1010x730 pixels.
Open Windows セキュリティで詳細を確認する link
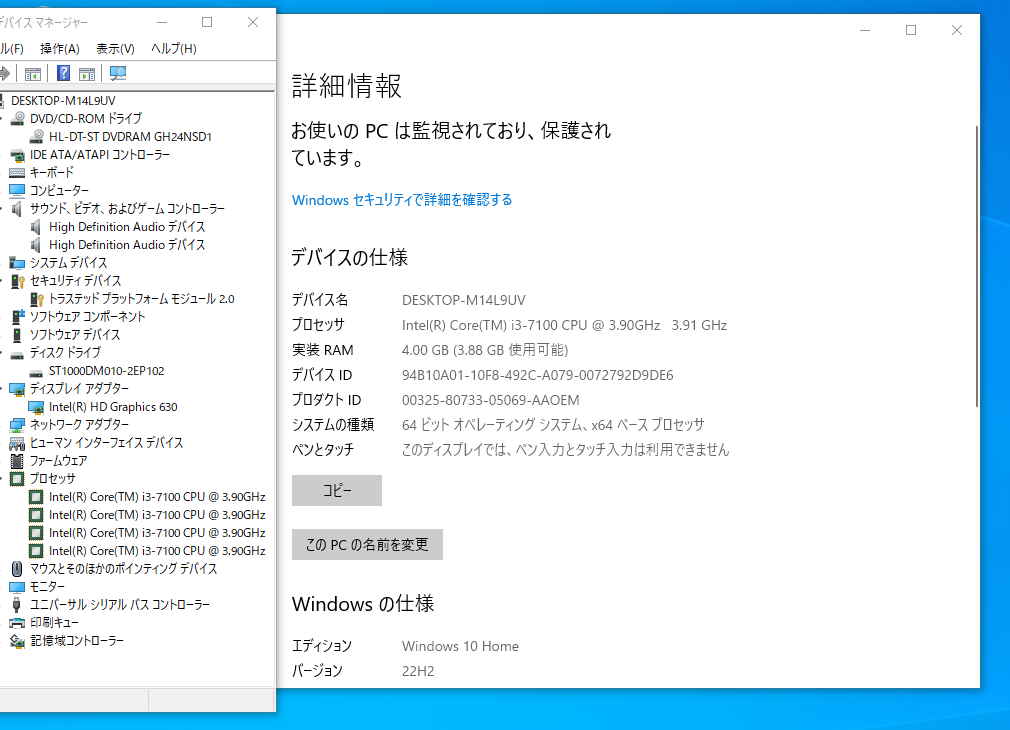[x=401, y=199]
